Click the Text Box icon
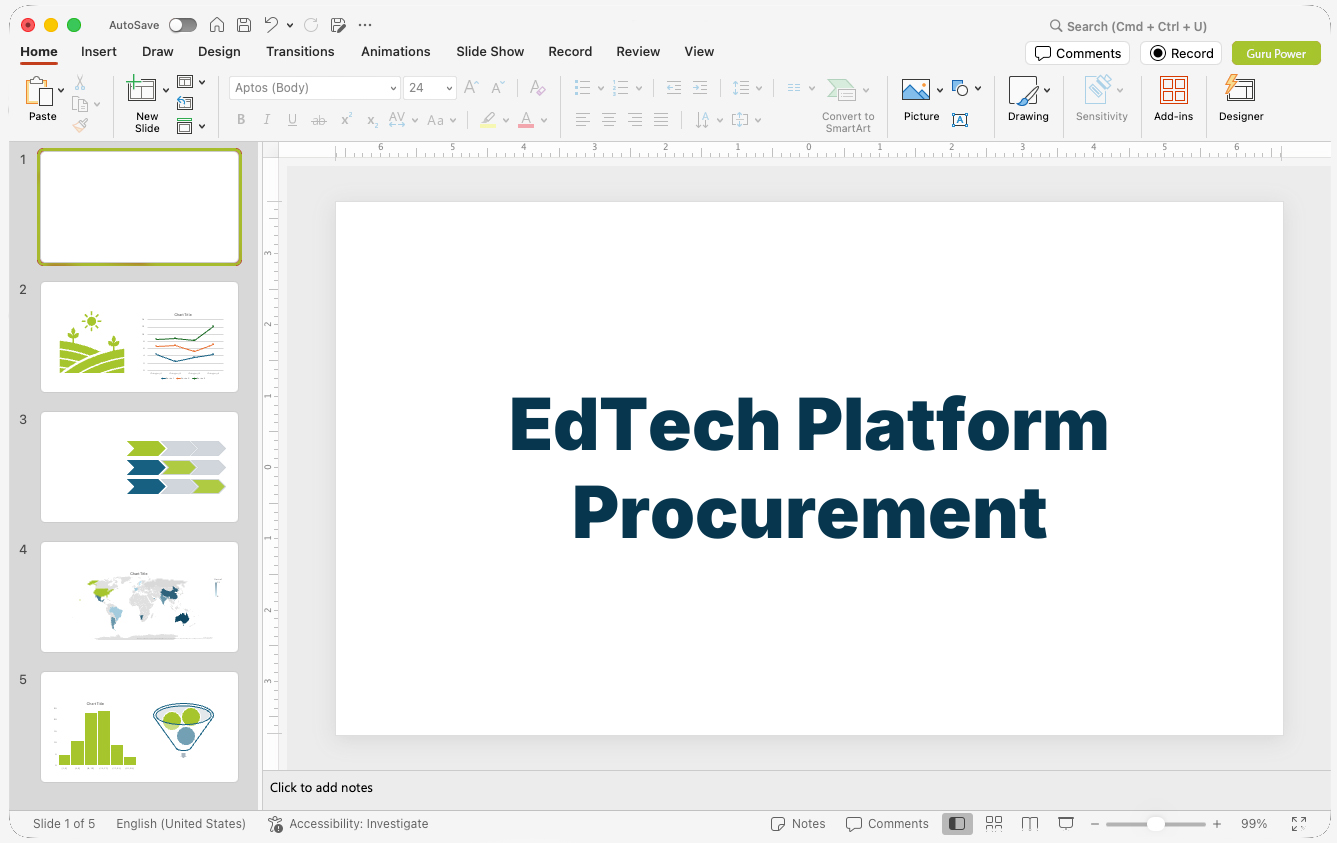 click(960, 120)
